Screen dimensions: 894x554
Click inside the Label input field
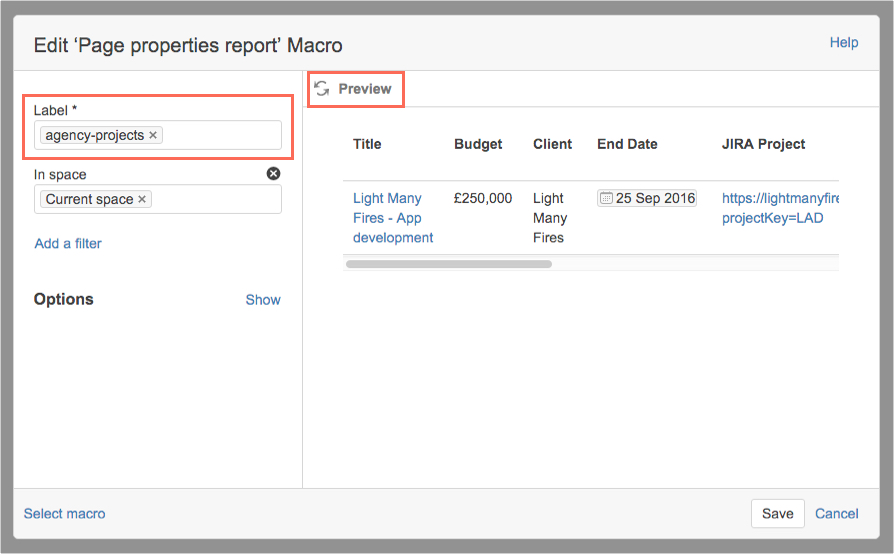point(220,135)
